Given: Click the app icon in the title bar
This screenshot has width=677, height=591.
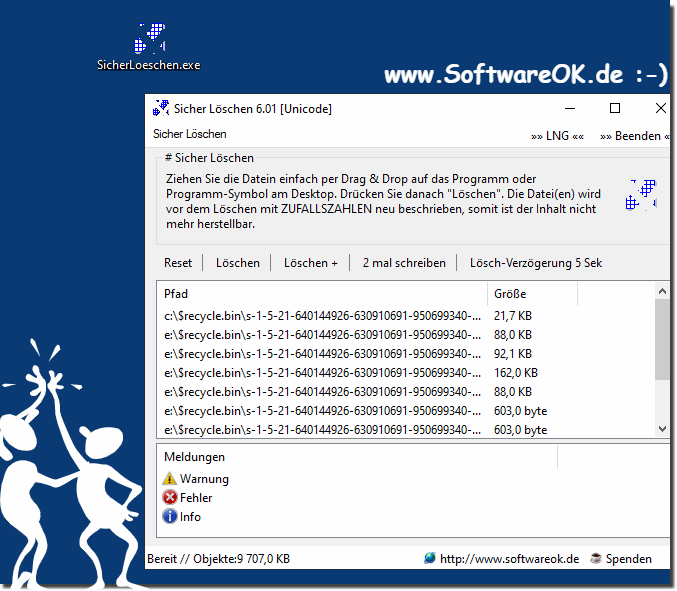Looking at the screenshot, I should (x=161, y=108).
